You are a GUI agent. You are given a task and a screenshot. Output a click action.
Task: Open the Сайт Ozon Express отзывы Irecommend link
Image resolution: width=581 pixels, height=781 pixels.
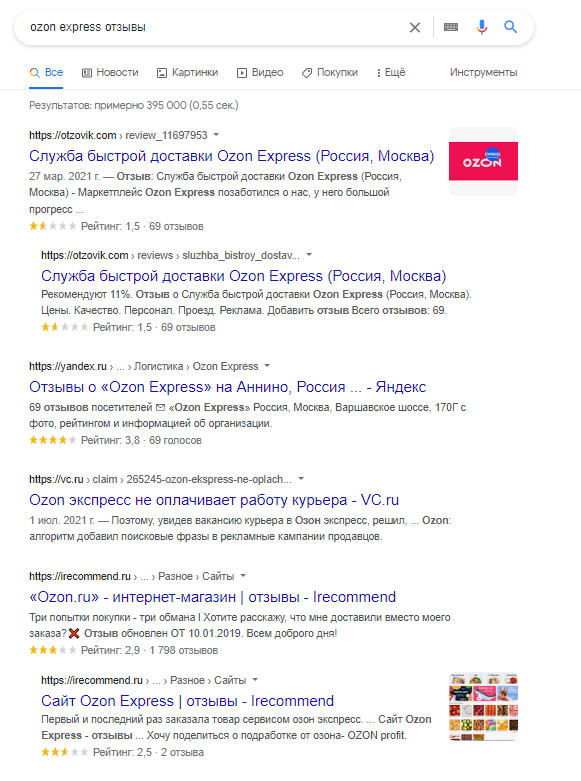click(x=187, y=701)
